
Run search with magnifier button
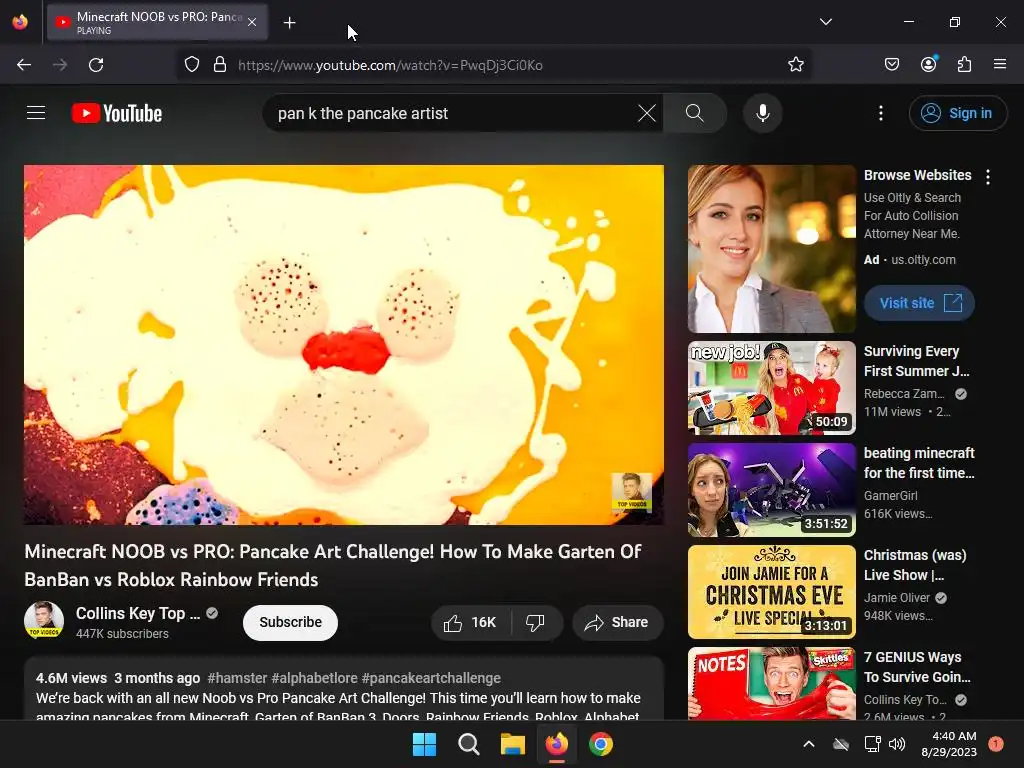695,113
